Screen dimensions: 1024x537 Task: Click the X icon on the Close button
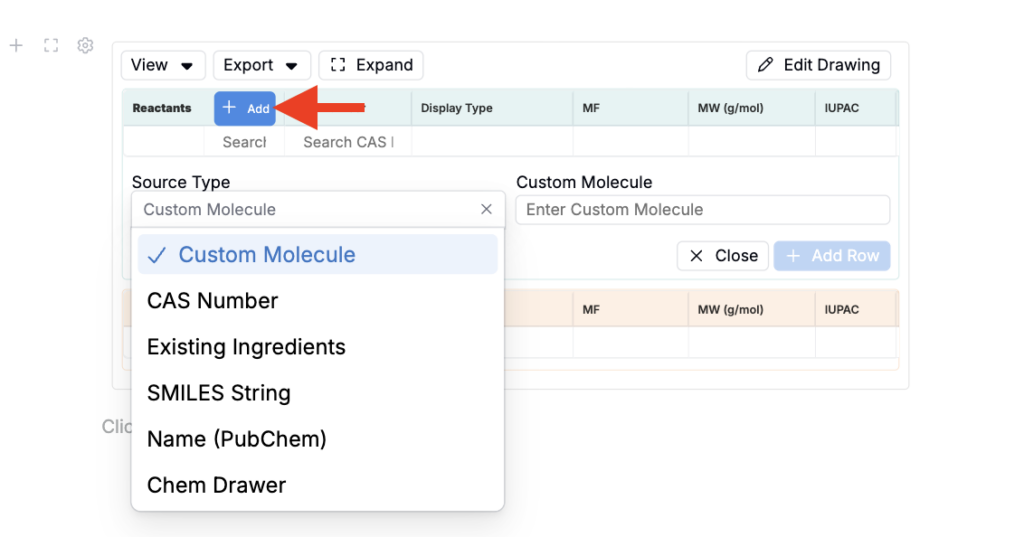696,255
